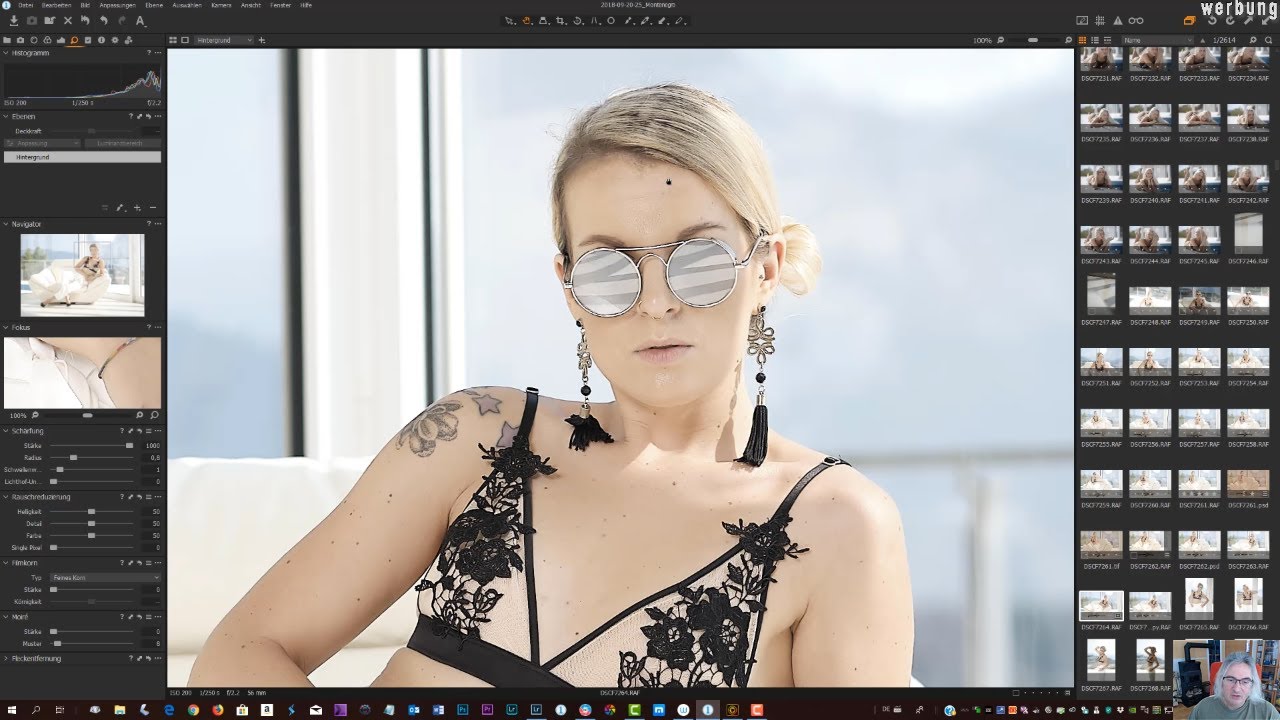Open the Filmkorn Typ dropdown
Viewport: 1280px width, 720px height.
coord(104,578)
